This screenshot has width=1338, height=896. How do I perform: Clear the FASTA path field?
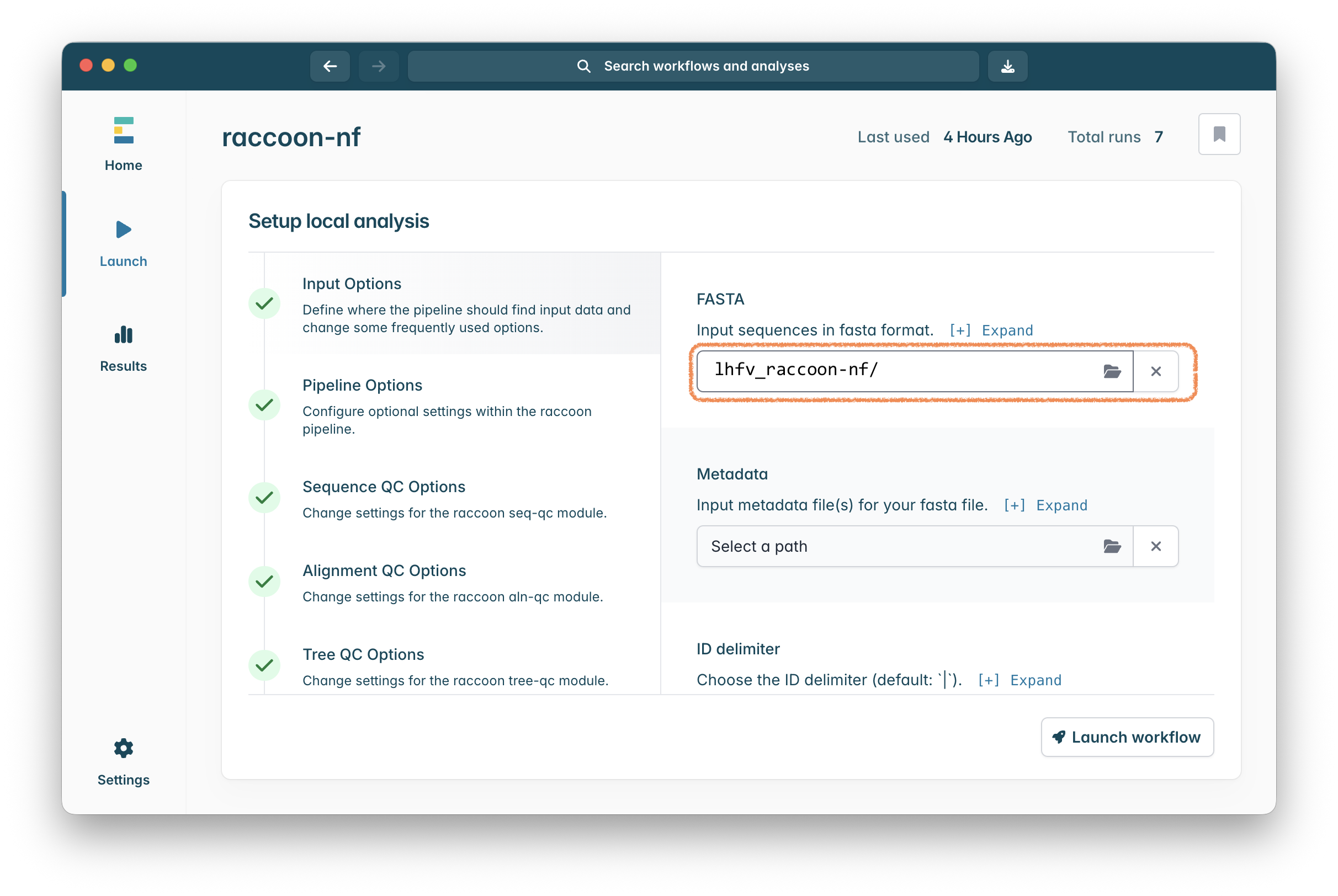pyautogui.click(x=1155, y=371)
